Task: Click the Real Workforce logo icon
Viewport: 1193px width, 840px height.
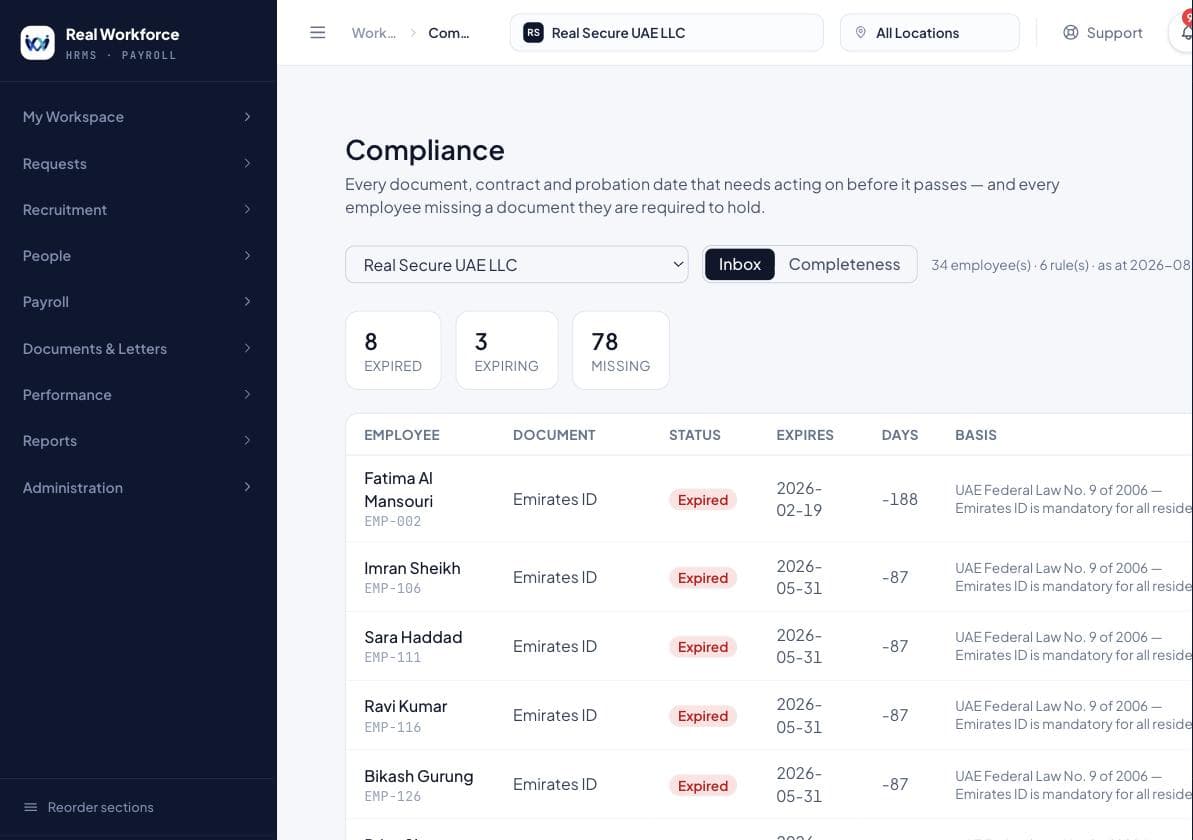Action: click(37, 43)
